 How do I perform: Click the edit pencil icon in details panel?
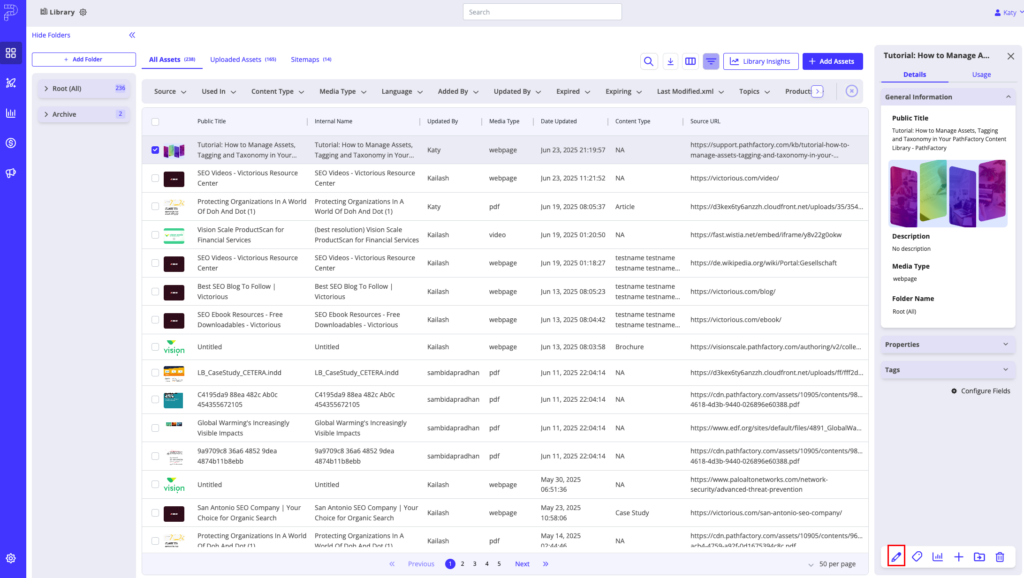[x=896, y=556]
